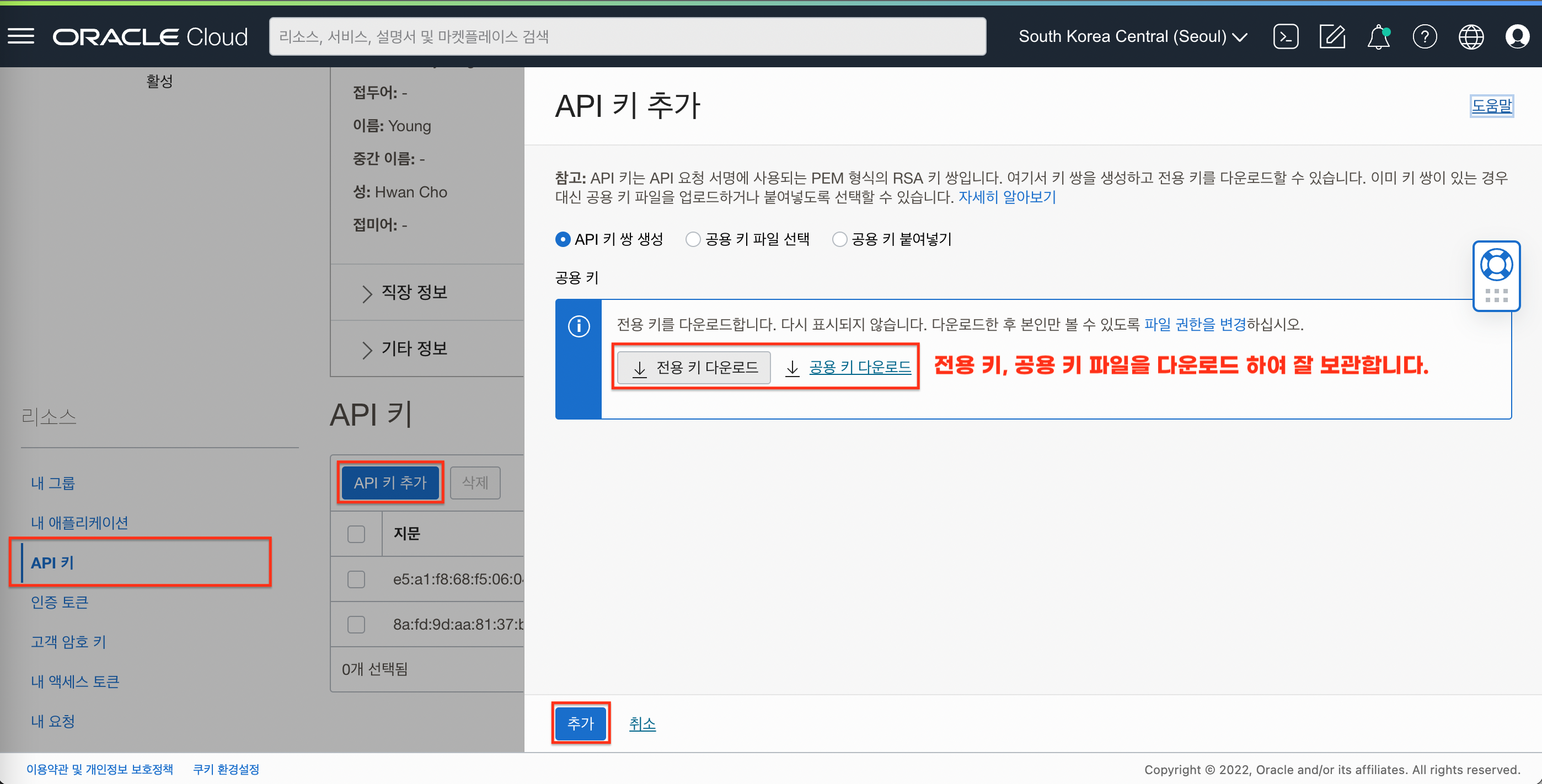Open 고객 암호 키 in the resources menu
Image resolution: width=1542 pixels, height=784 pixels.
(x=68, y=642)
